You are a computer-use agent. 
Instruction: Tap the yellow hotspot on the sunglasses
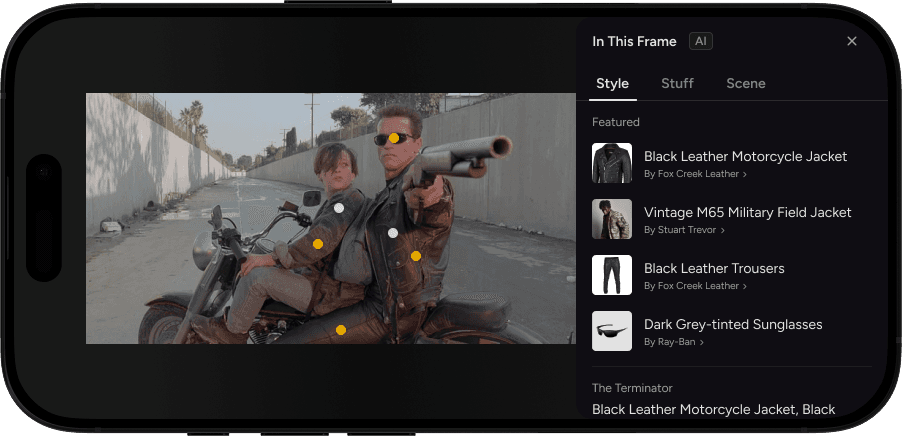393,138
